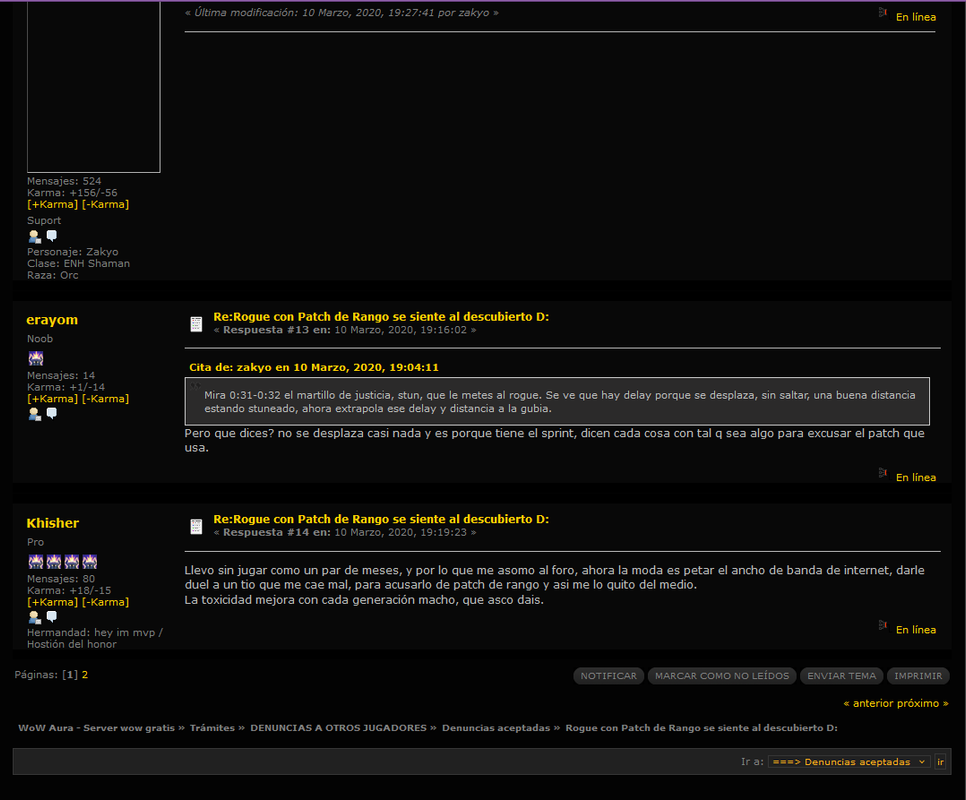The width and height of the screenshot is (966, 800).
Task: Click 'Respuesta #13 en:' label
Action: click(277, 330)
